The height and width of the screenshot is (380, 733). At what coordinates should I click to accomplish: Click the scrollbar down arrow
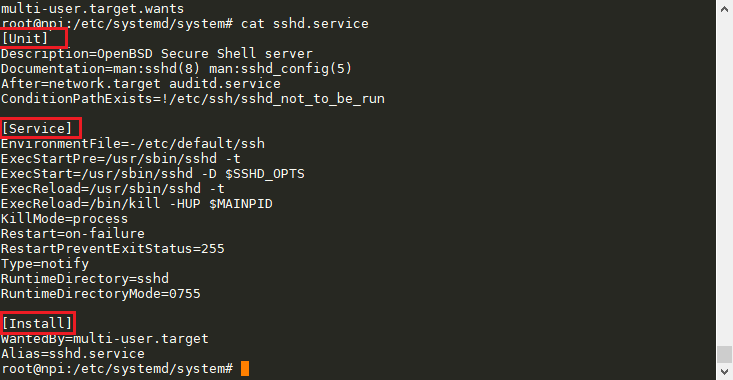pyautogui.click(x=724, y=372)
